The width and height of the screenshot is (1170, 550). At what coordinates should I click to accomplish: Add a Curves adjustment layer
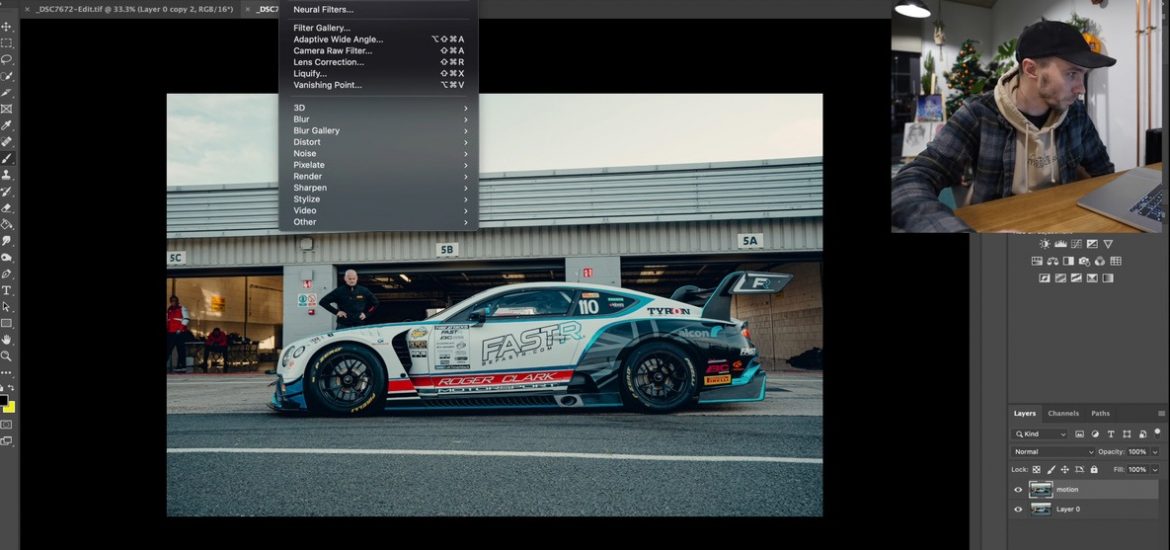pos(1076,244)
